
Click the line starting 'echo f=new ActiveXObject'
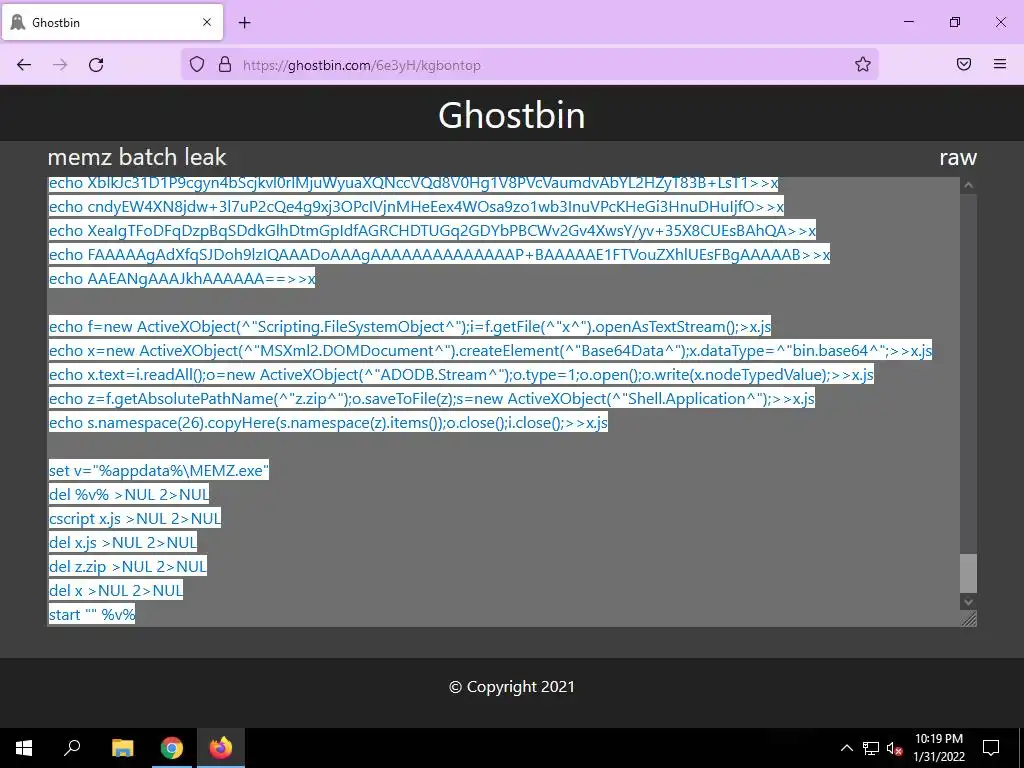tap(409, 327)
